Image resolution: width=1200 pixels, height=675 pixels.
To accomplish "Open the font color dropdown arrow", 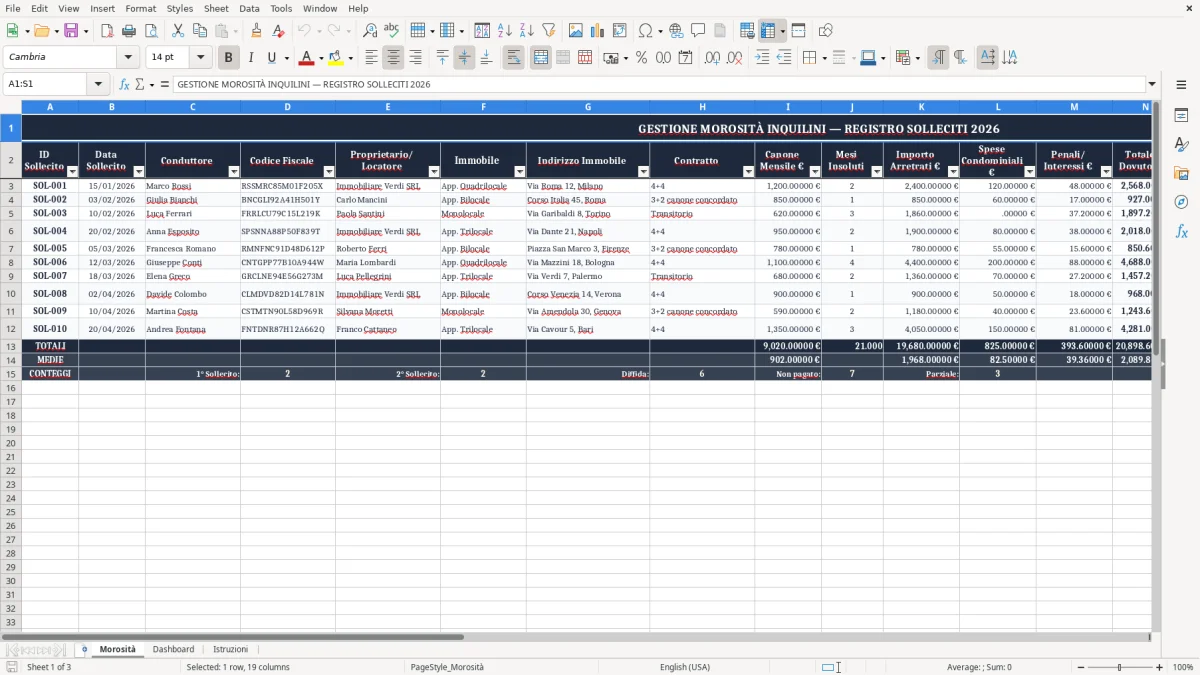I will (x=321, y=58).
